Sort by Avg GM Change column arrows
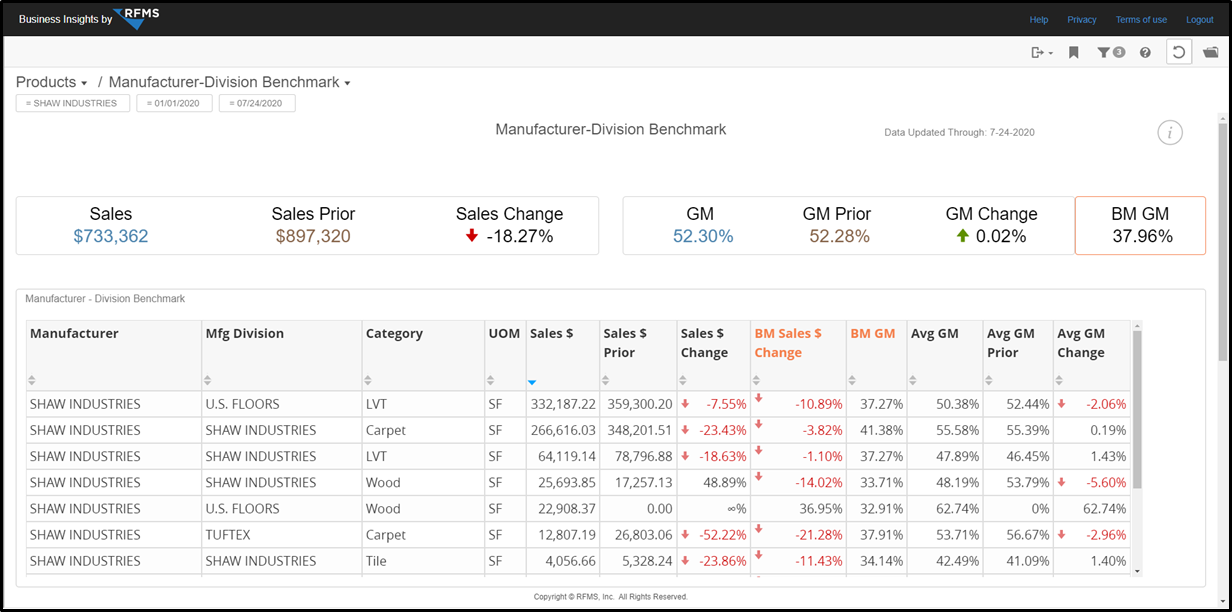This screenshot has width=1232, height=612. pyautogui.click(x=1060, y=380)
